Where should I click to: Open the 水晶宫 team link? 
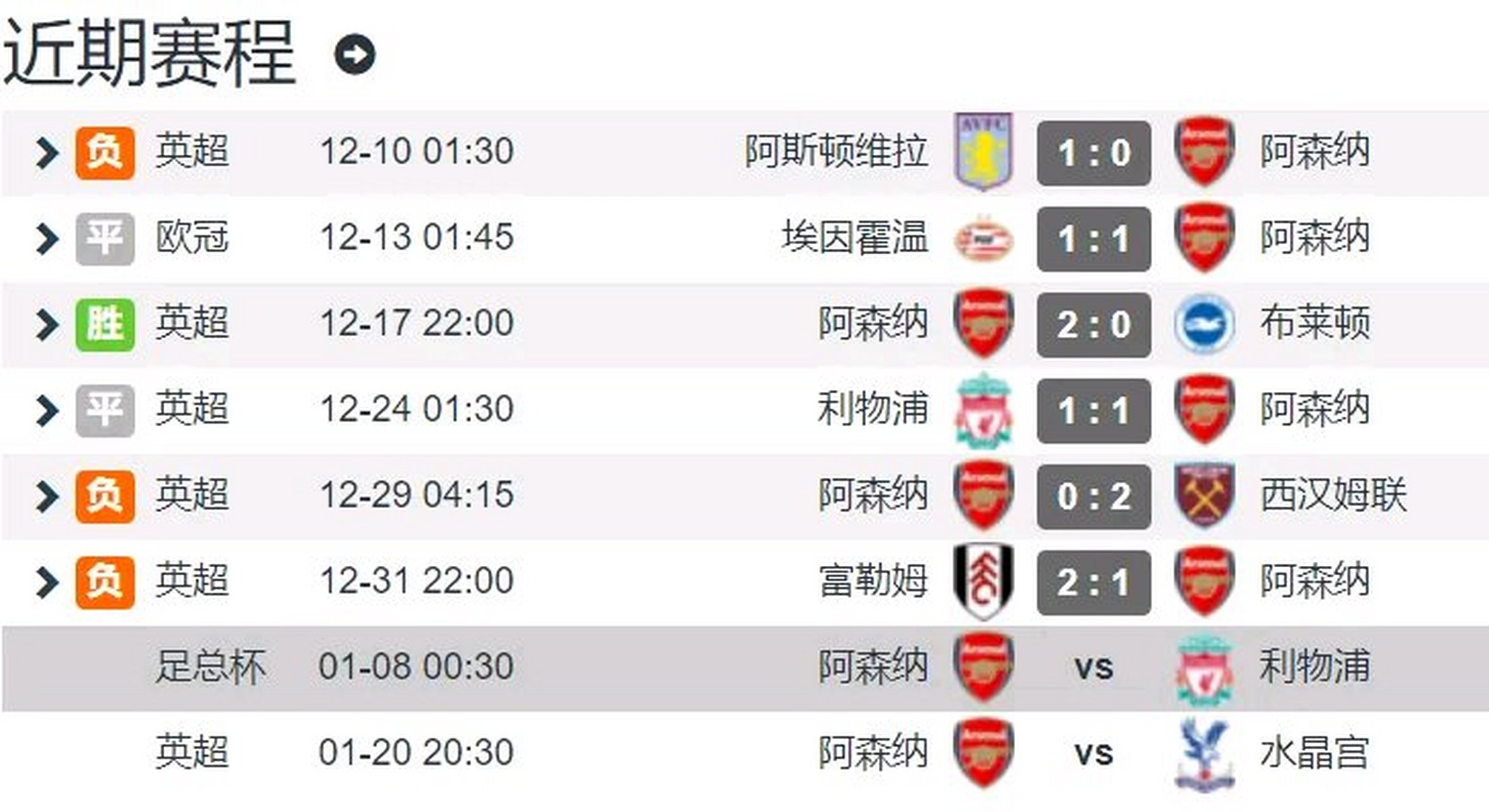coord(1314,752)
